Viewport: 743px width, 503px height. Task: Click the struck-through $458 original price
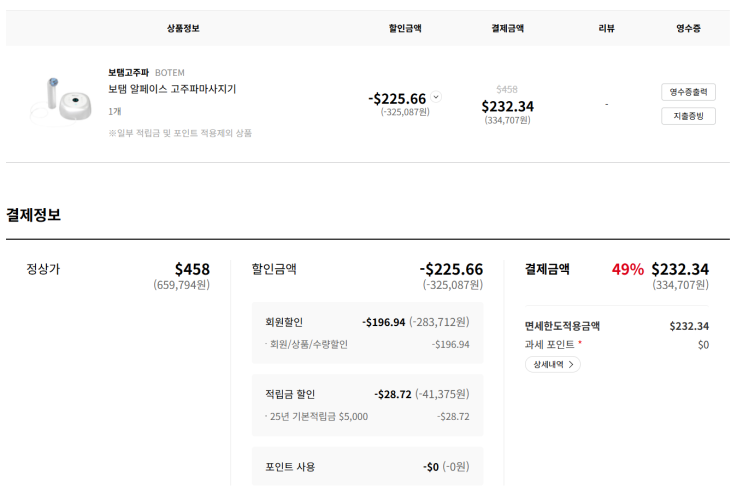(x=507, y=89)
